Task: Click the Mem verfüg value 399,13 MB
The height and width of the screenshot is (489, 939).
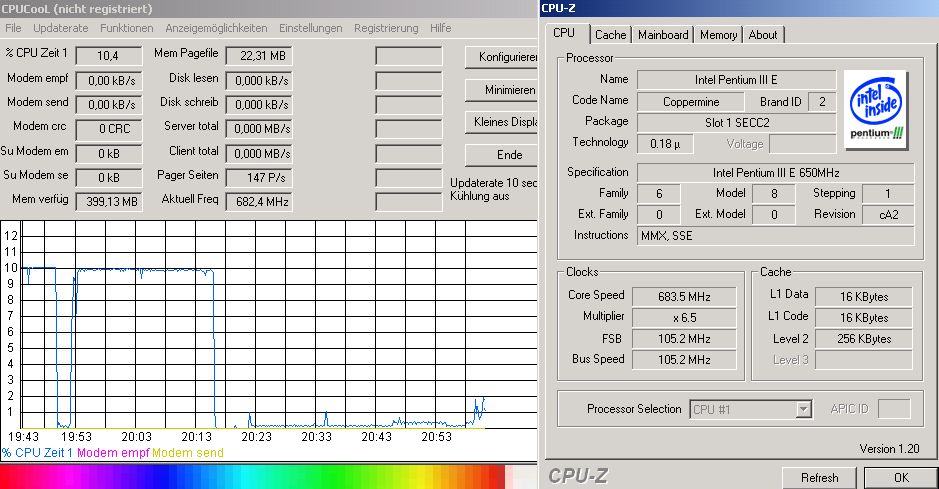Action: (108, 202)
